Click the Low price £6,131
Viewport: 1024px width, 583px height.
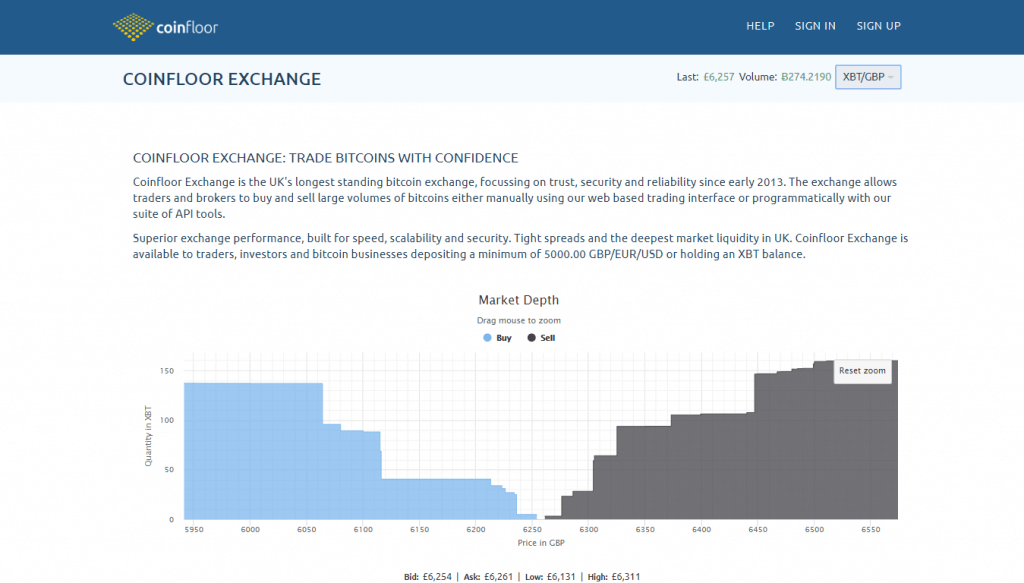(560, 577)
